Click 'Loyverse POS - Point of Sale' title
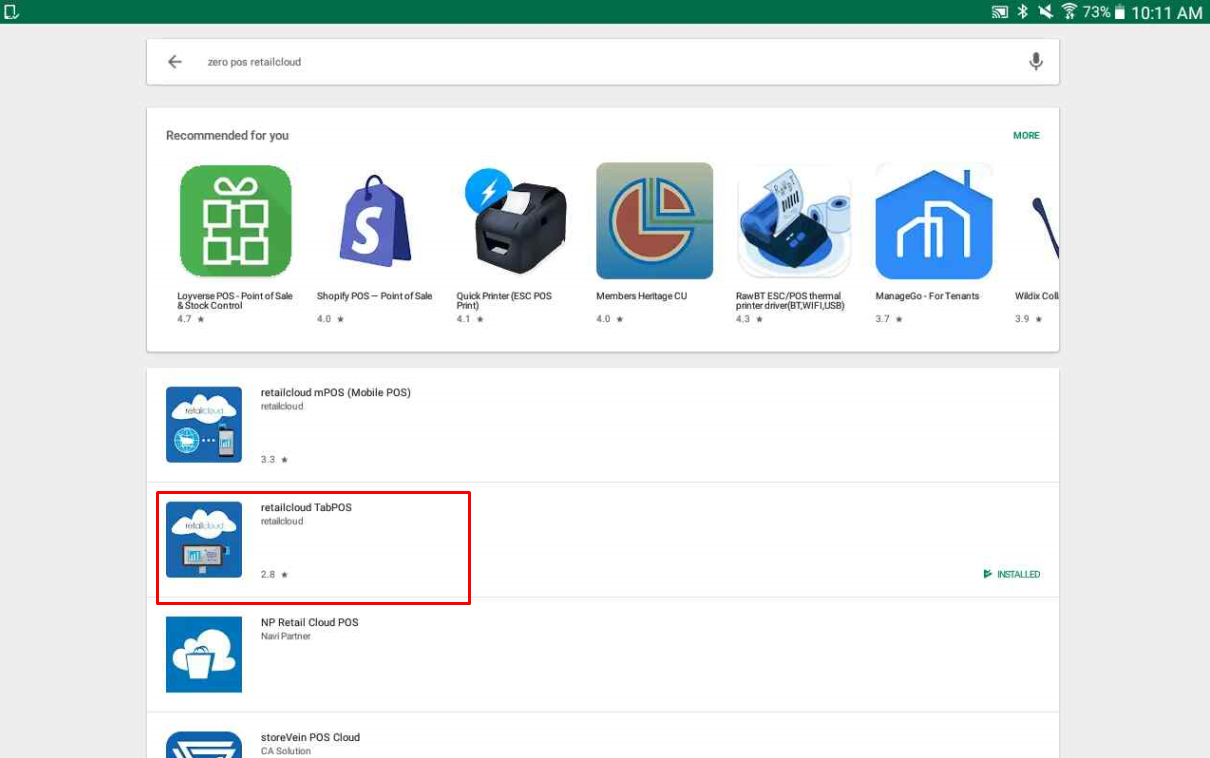The width and height of the screenshot is (1210, 758). pyautogui.click(x=235, y=301)
